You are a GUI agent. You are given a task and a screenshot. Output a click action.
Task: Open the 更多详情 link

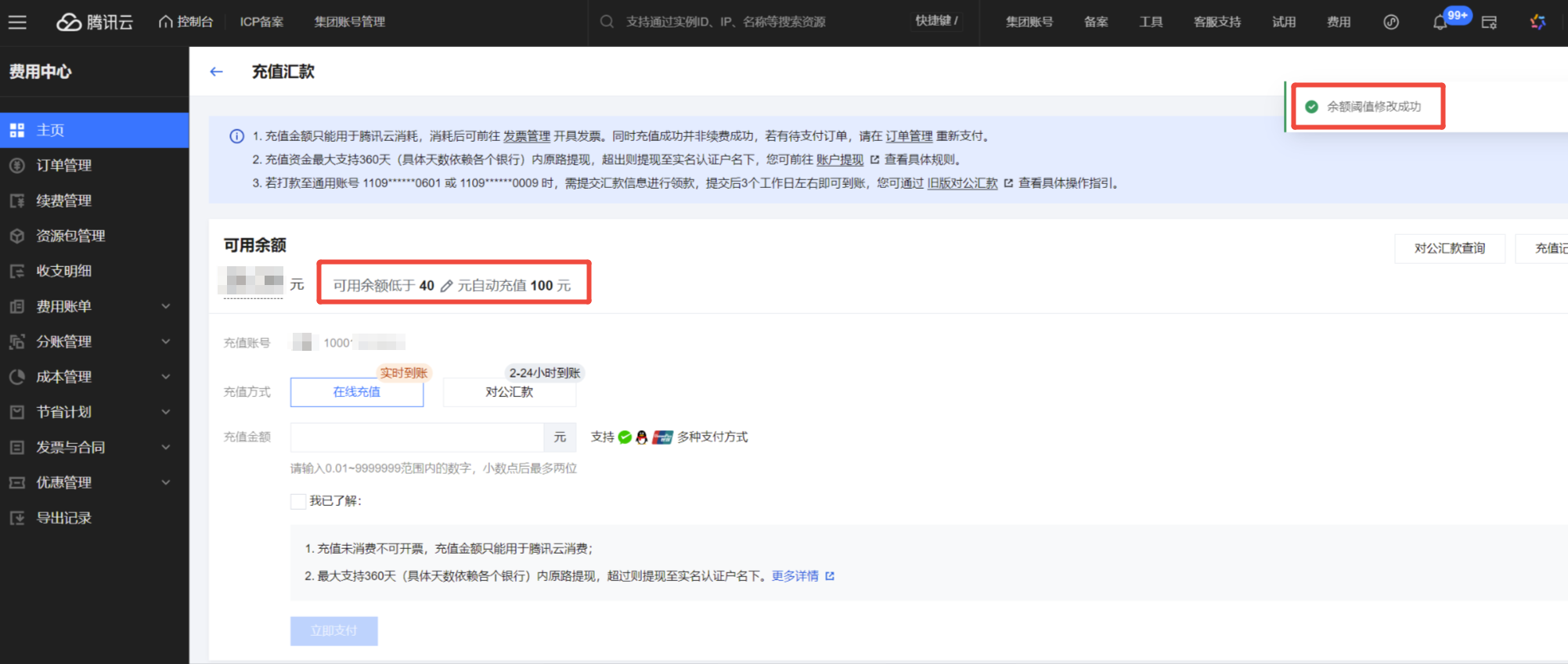click(x=795, y=576)
